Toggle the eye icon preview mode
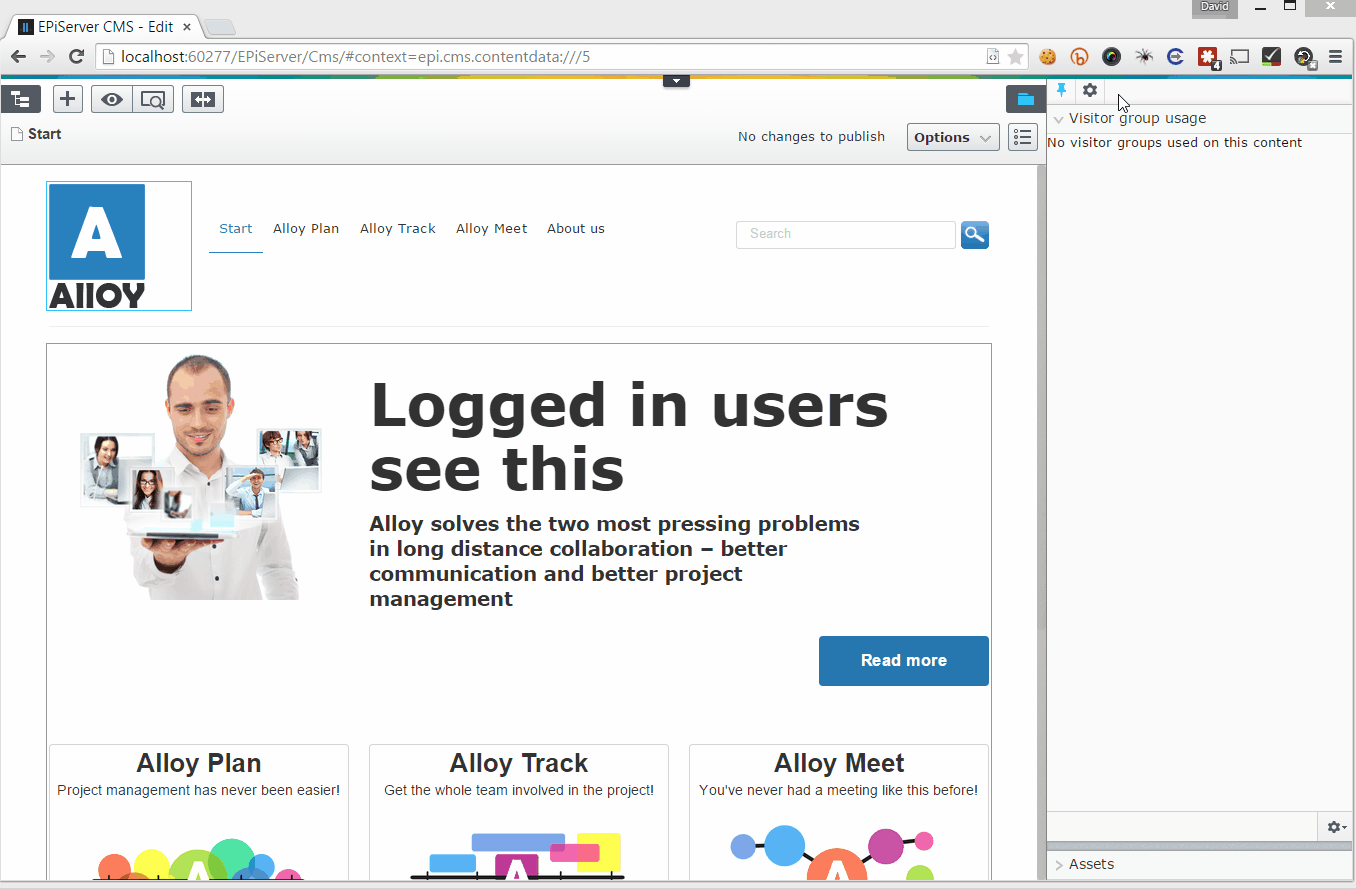1356x889 pixels. 112,99
